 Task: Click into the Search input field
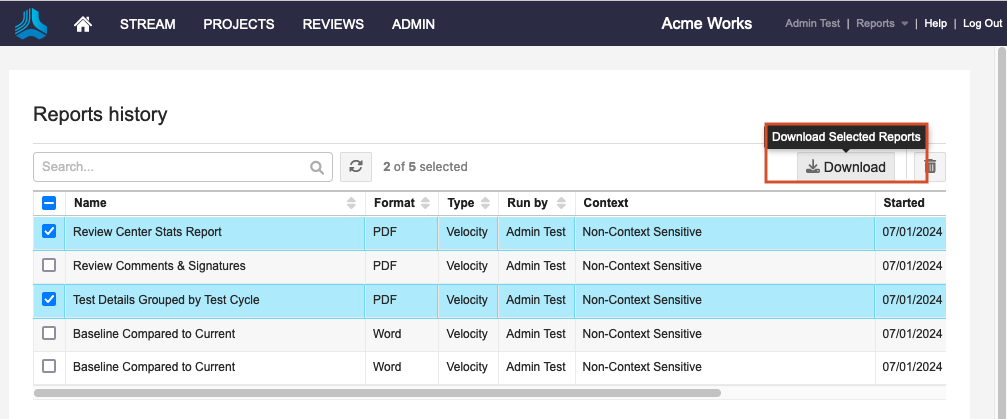pos(170,167)
